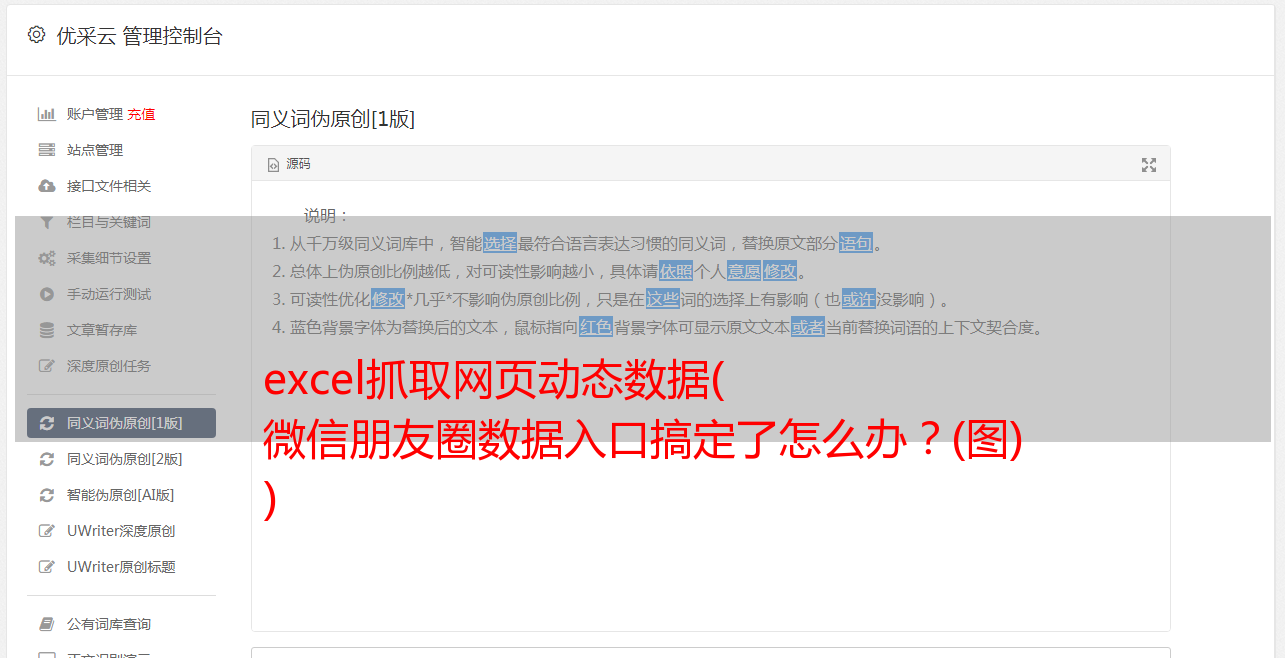Image resolution: width=1285 pixels, height=658 pixels.
Task: Open 同义词伪原创[1版] menu item
Action: [122, 423]
